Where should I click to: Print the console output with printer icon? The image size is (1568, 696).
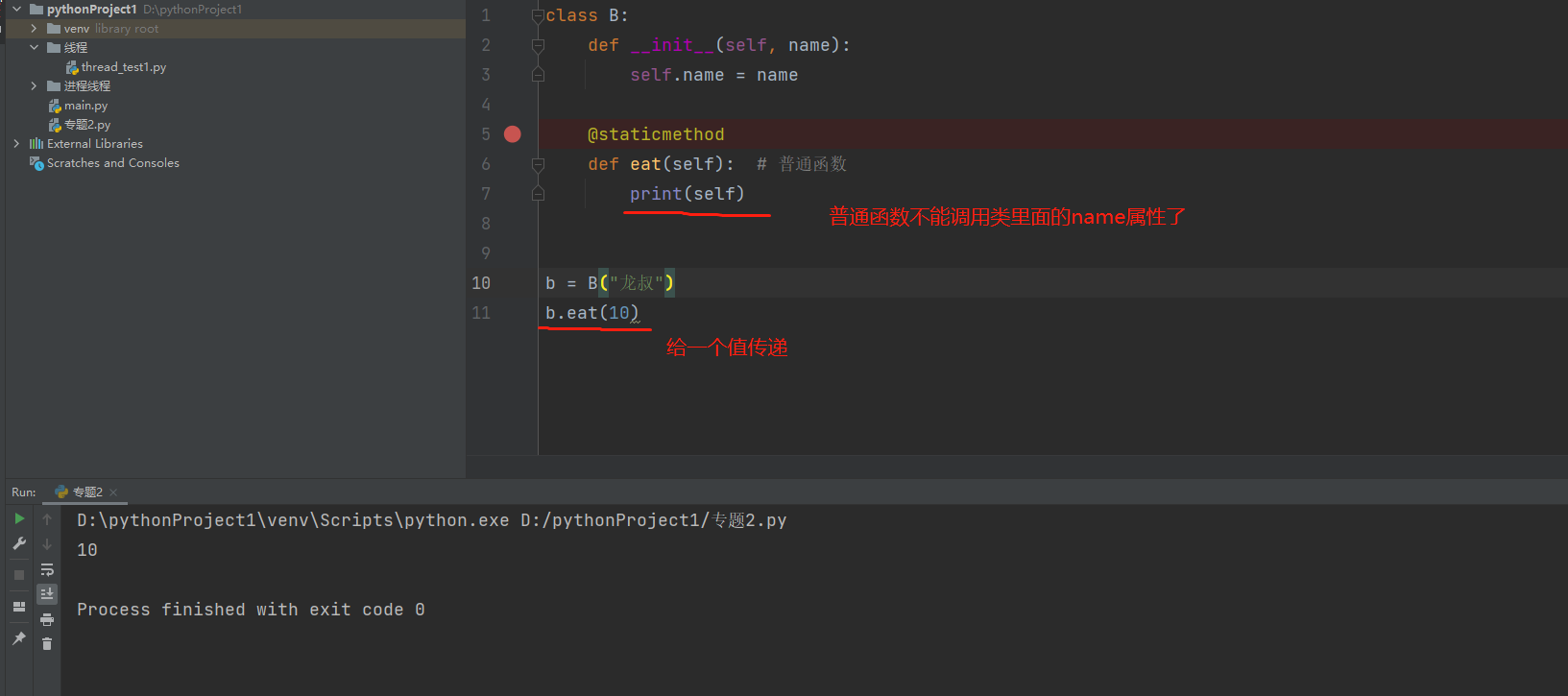[47, 619]
